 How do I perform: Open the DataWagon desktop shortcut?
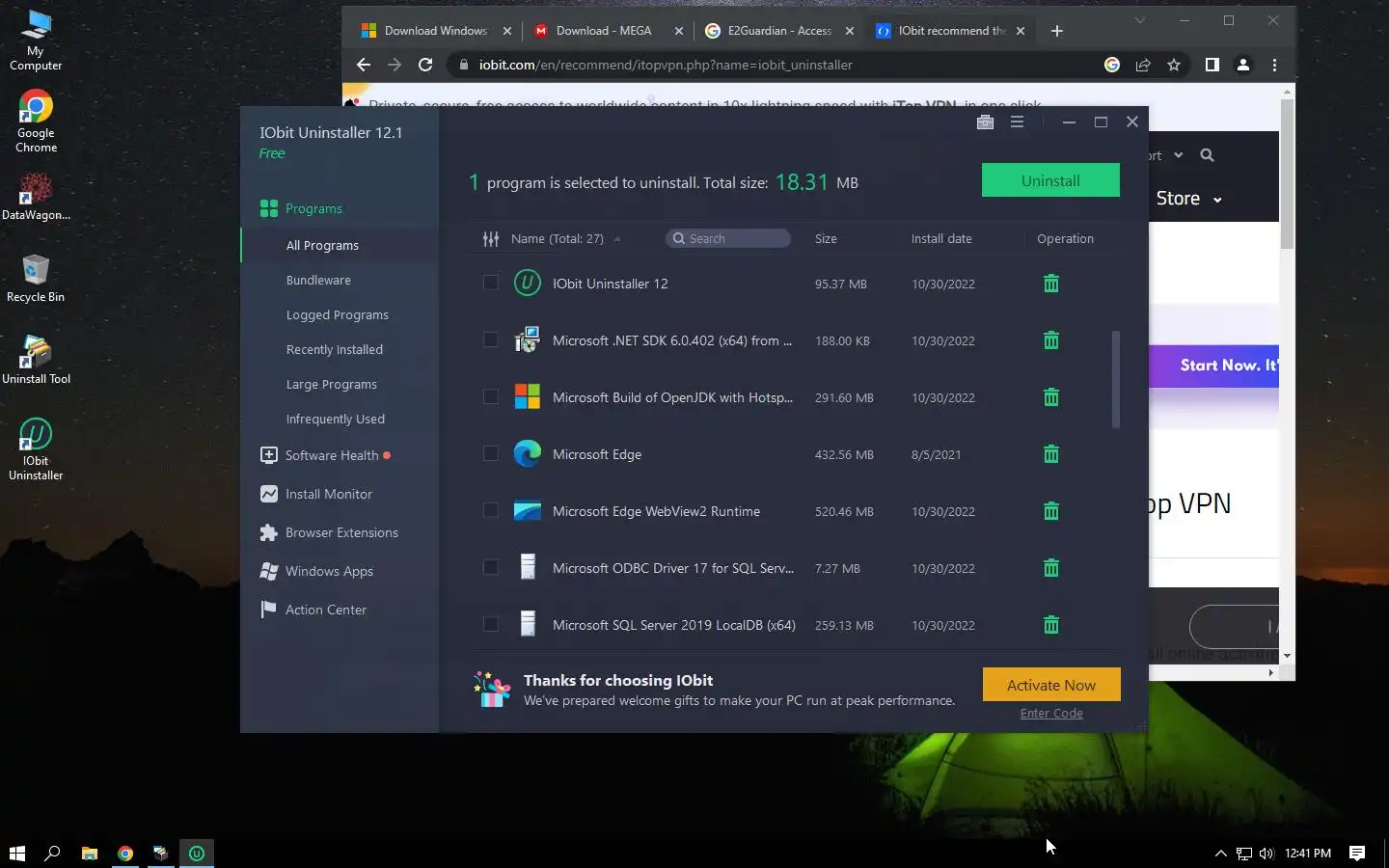pos(36,197)
